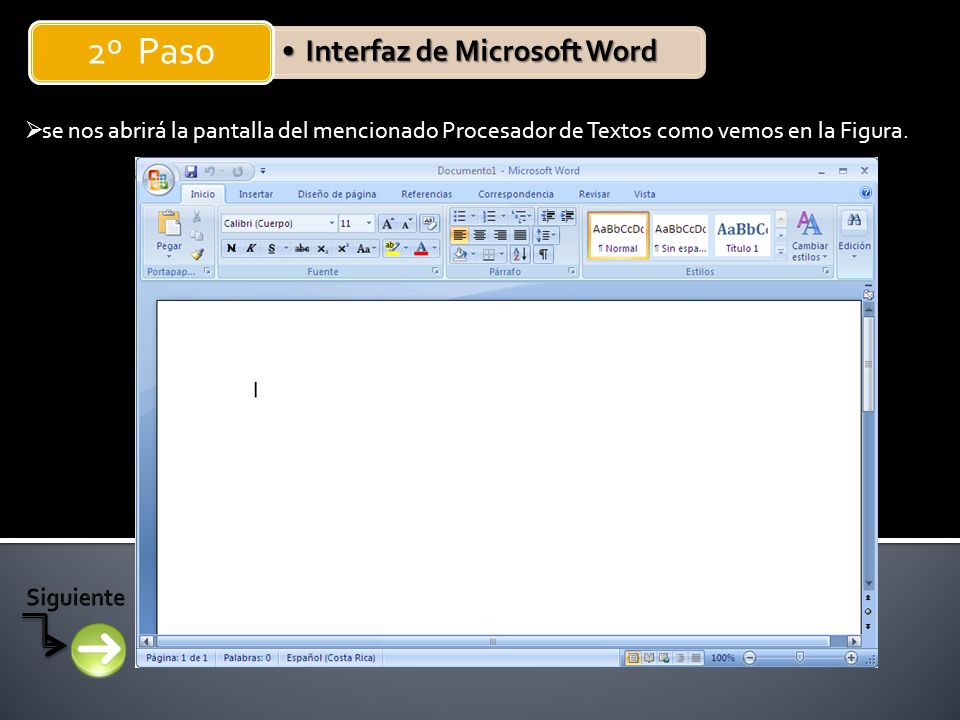
Task: Increase paragraph indent
Action: [568, 216]
